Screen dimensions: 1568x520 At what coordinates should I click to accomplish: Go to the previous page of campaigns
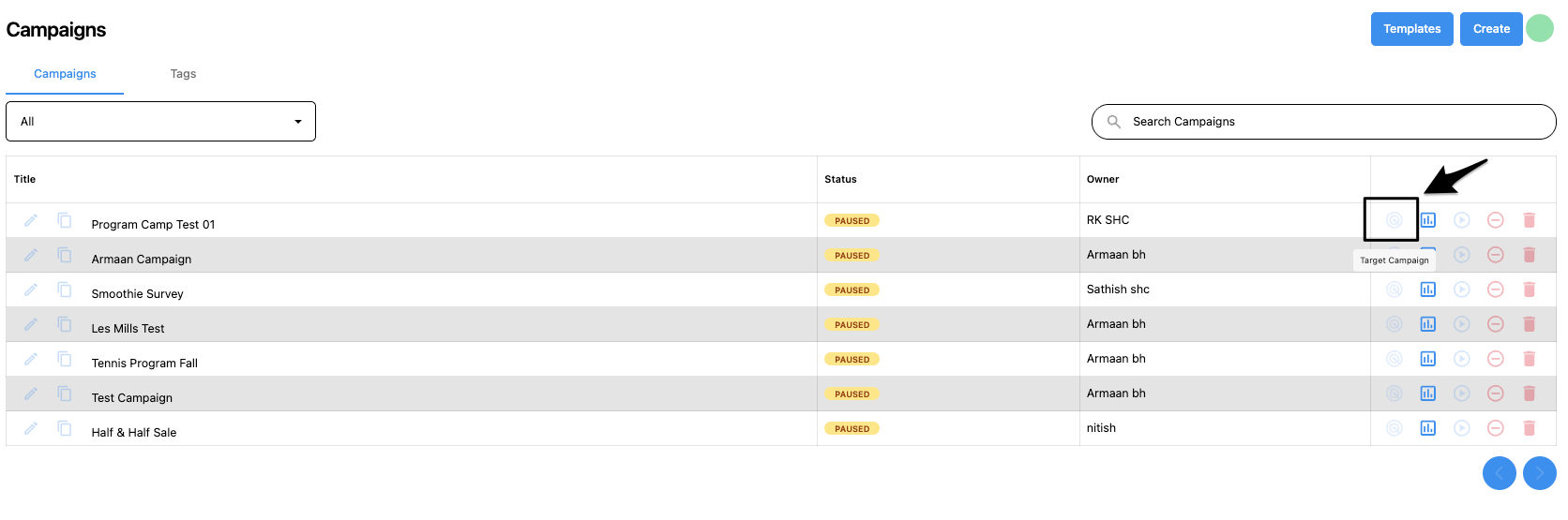click(x=1499, y=473)
